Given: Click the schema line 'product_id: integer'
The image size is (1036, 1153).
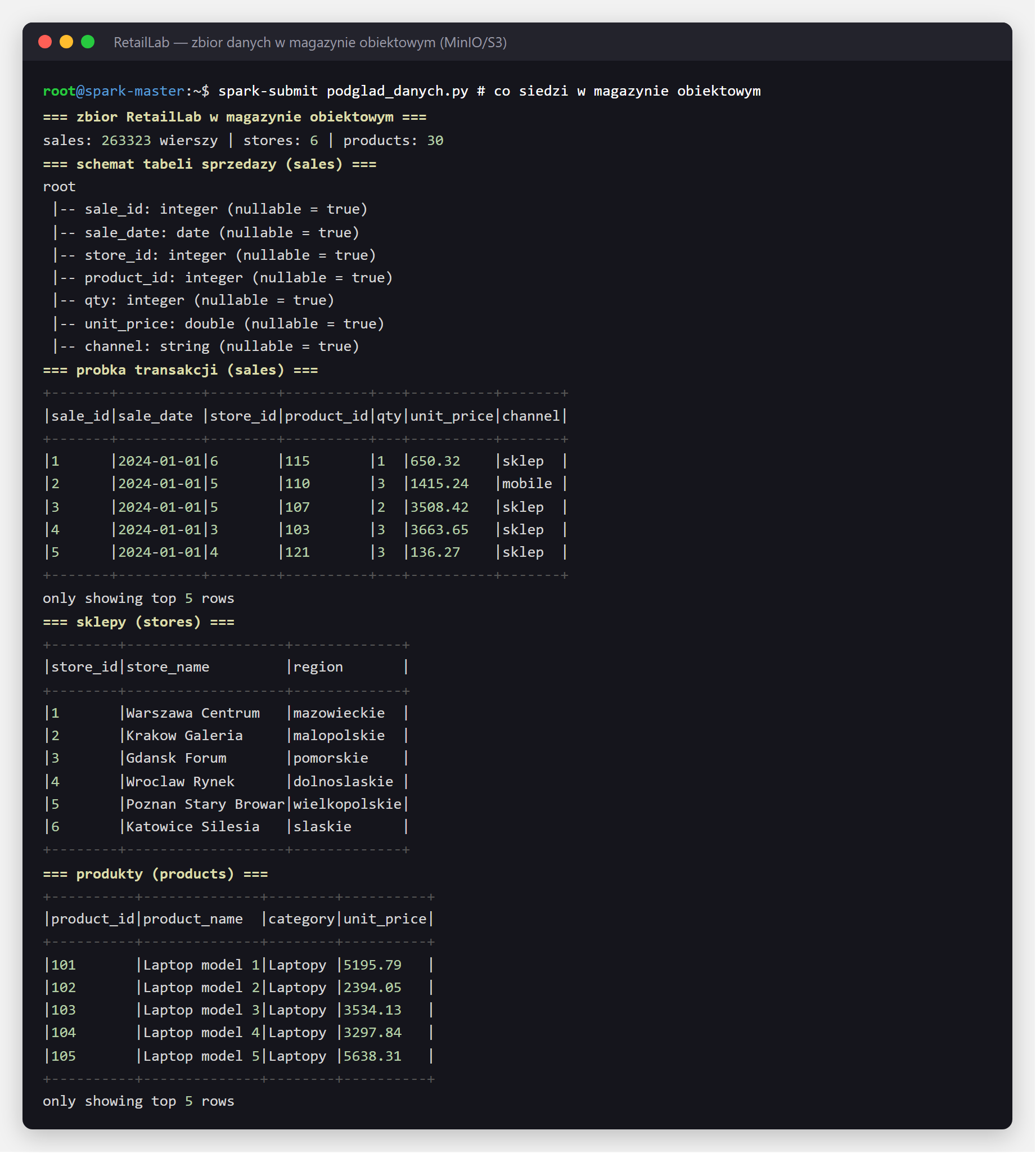Looking at the screenshot, I should click(x=164, y=278).
